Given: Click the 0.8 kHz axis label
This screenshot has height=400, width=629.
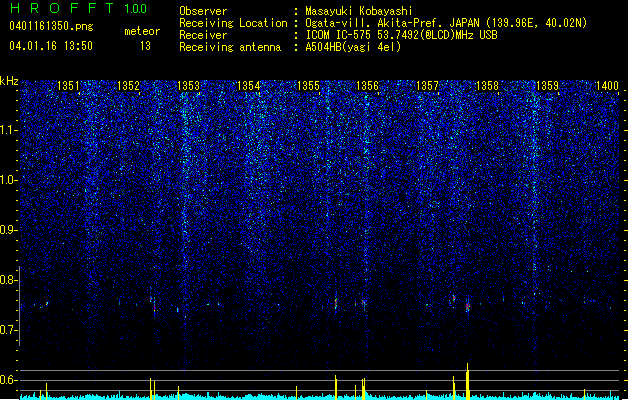Looking at the screenshot, I should coord(9,280).
